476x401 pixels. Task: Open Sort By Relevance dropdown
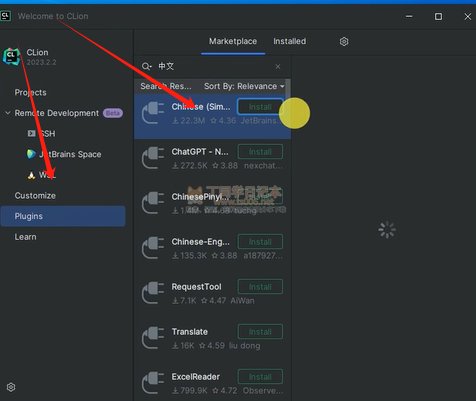click(x=244, y=86)
